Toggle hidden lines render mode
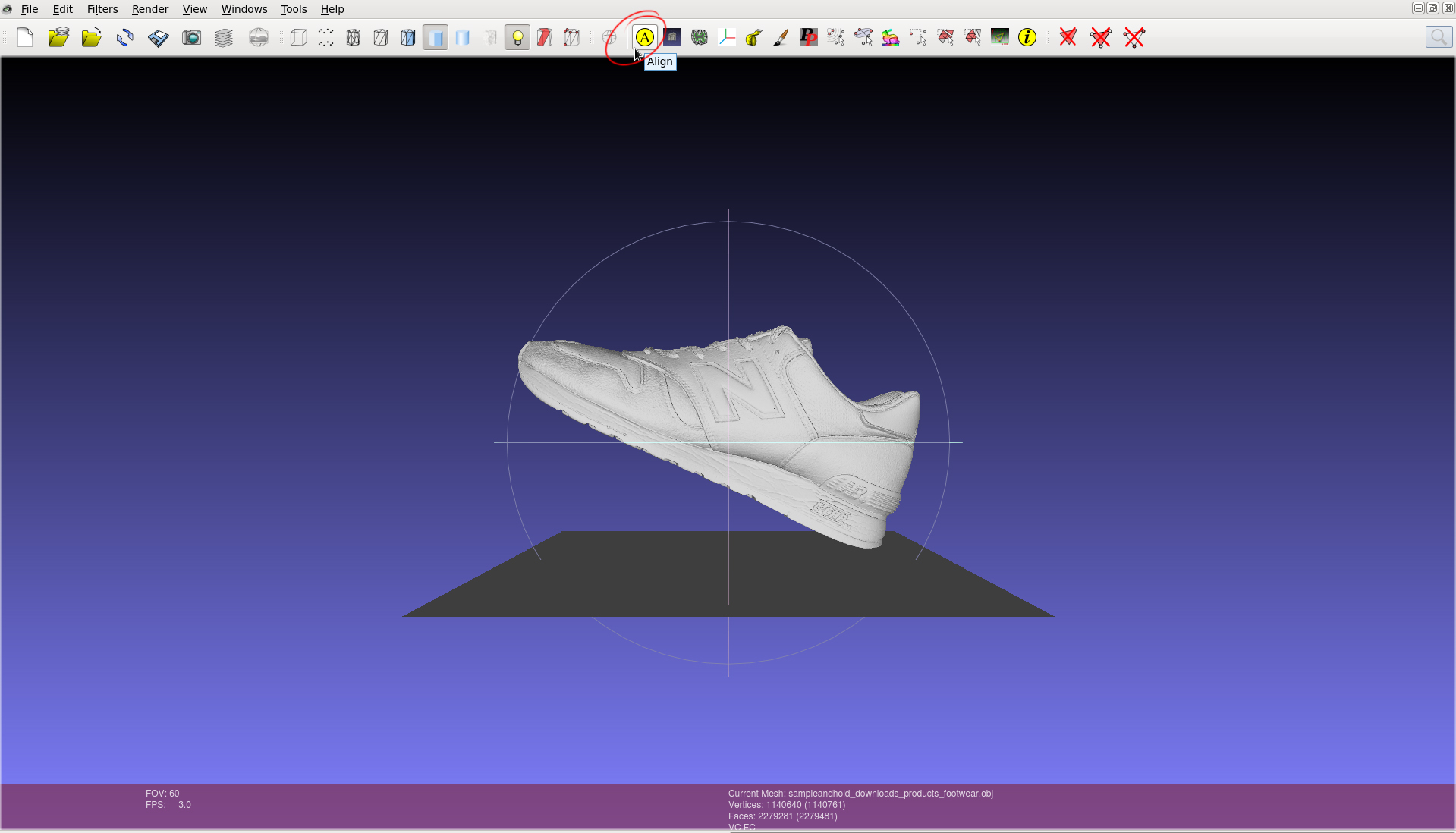This screenshot has height=833, width=1456. (x=381, y=37)
